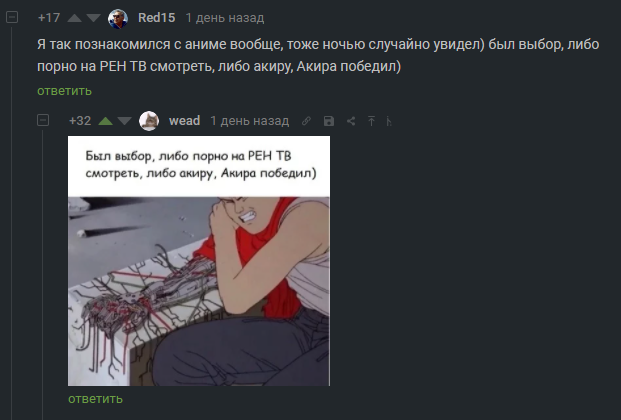
Task: Reply to Red15's comment
Action: pyautogui.click(x=64, y=91)
